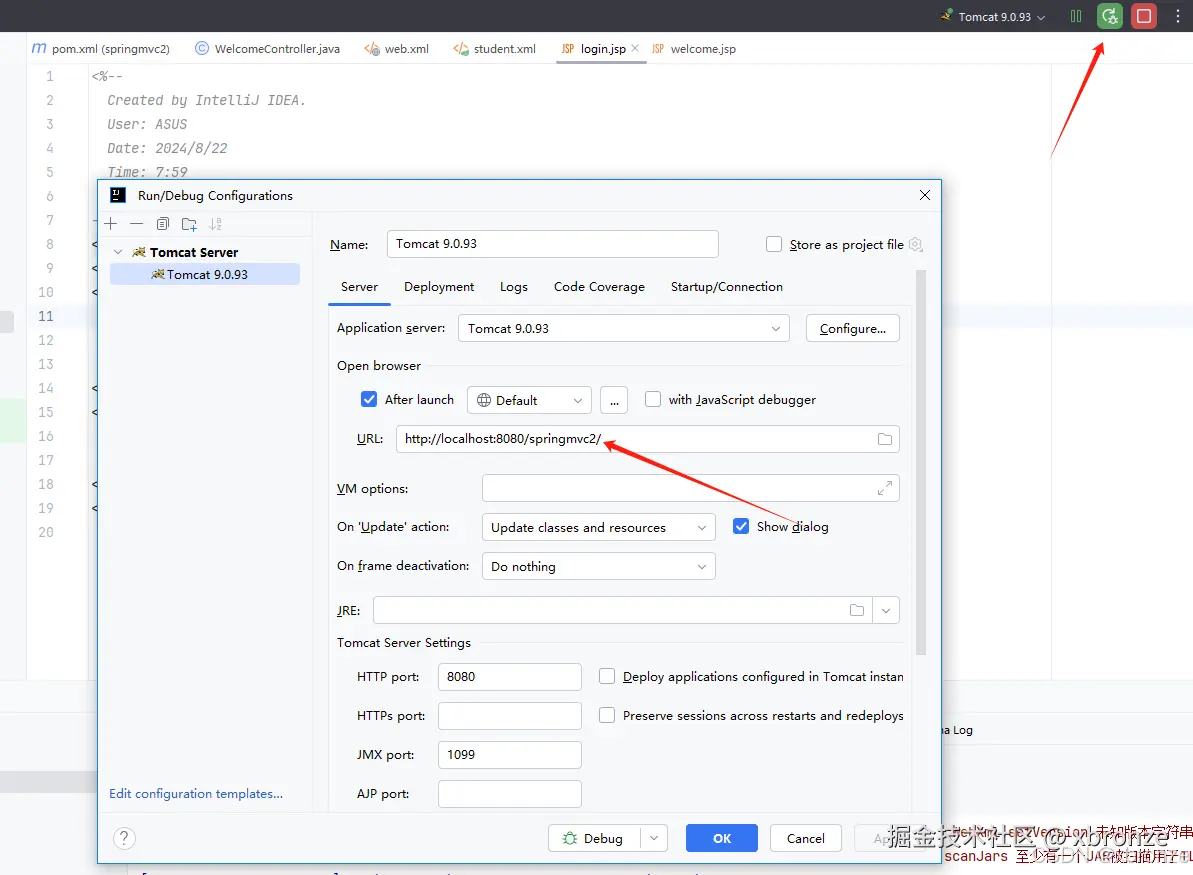
Task: Open the vertical three-dot more actions menu
Action: coord(1178,16)
